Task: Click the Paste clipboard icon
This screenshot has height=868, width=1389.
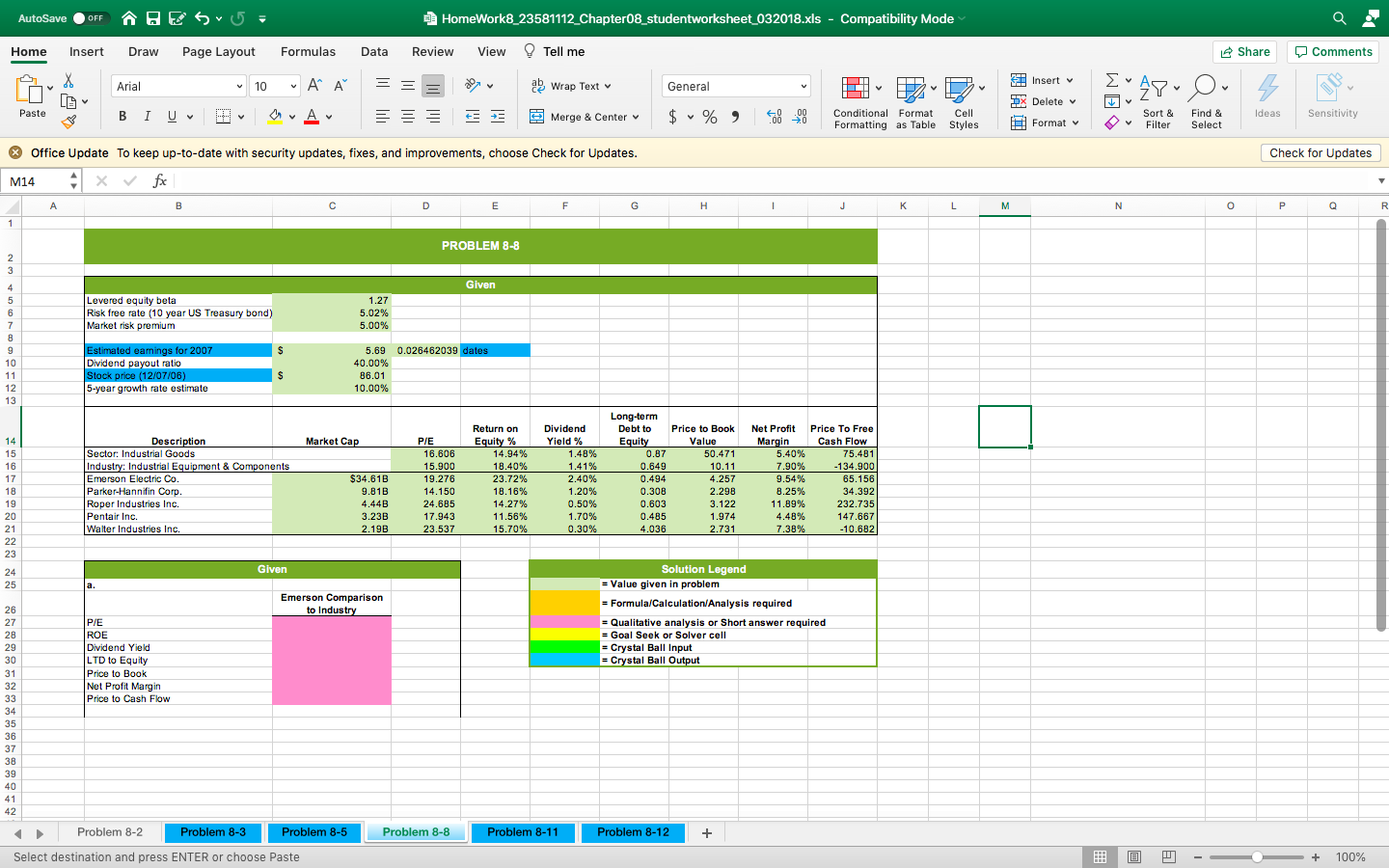Action: tap(29, 89)
